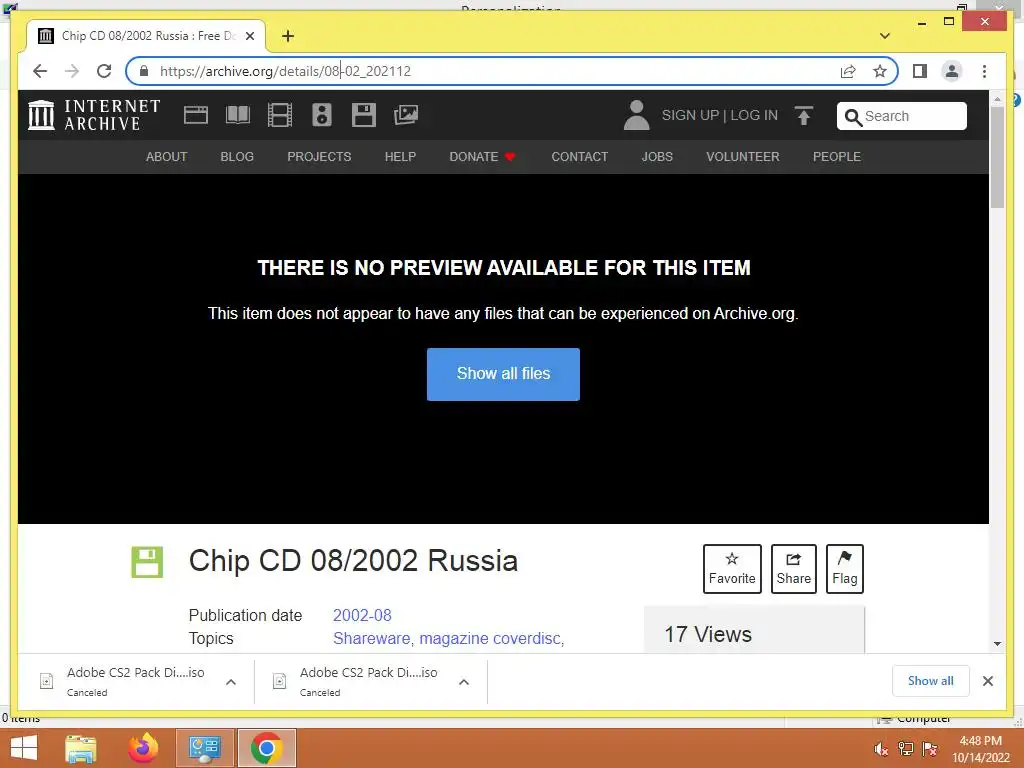Screen dimensions: 1024x768
Task: Flag this archive item
Action: coord(844,569)
